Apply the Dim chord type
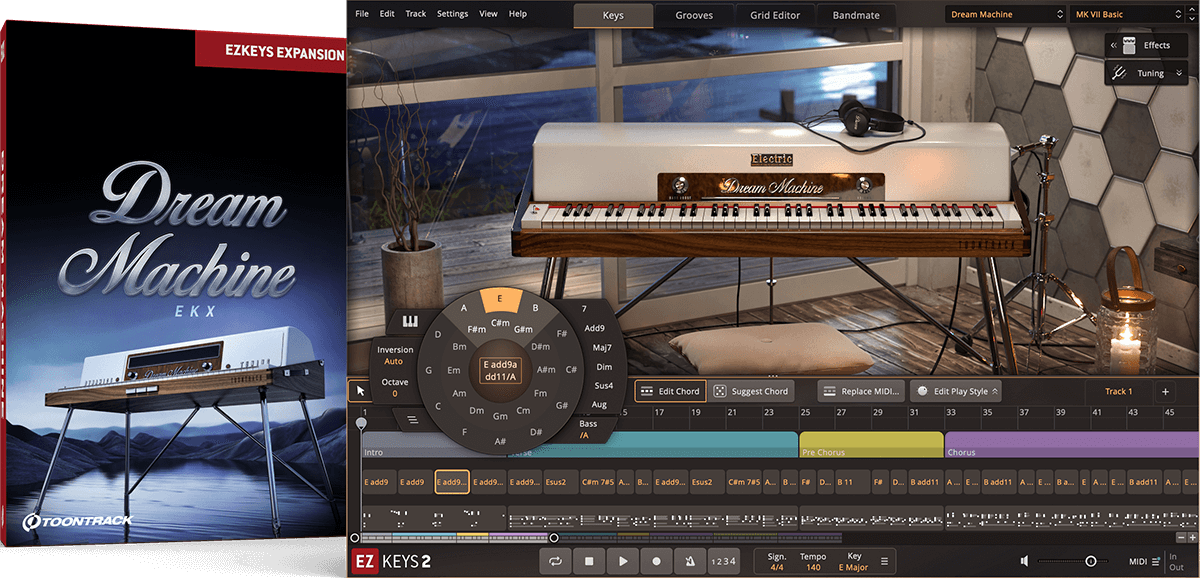 [603, 366]
